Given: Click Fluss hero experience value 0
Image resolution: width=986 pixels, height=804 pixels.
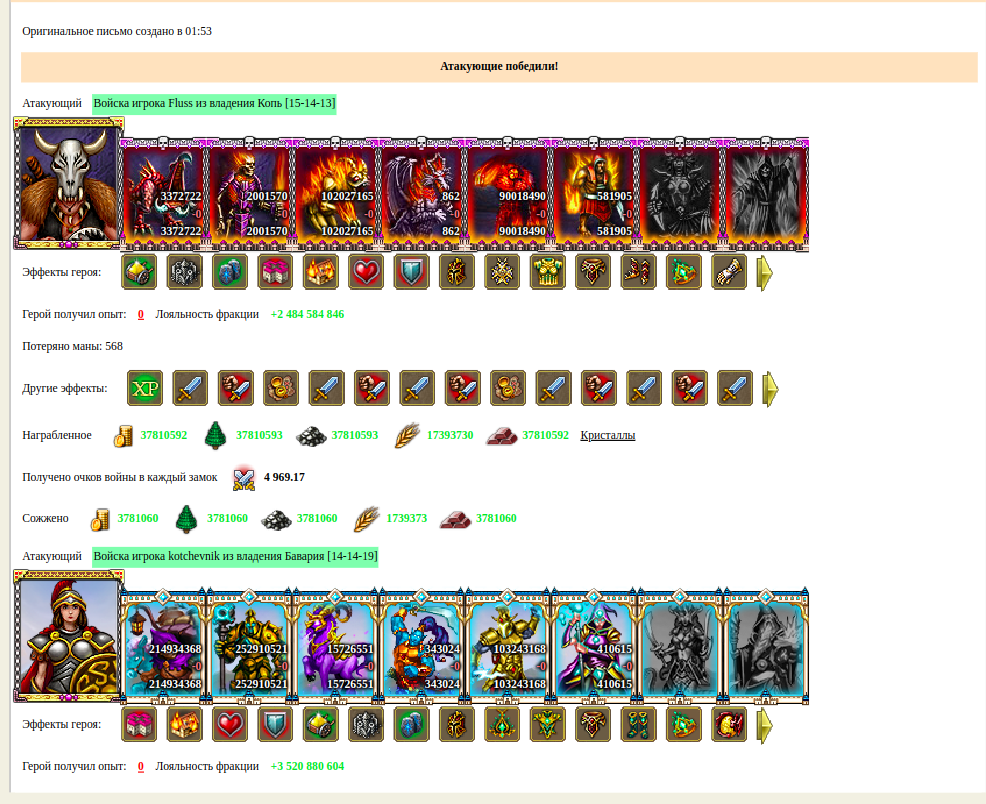Looking at the screenshot, I should point(141,314).
